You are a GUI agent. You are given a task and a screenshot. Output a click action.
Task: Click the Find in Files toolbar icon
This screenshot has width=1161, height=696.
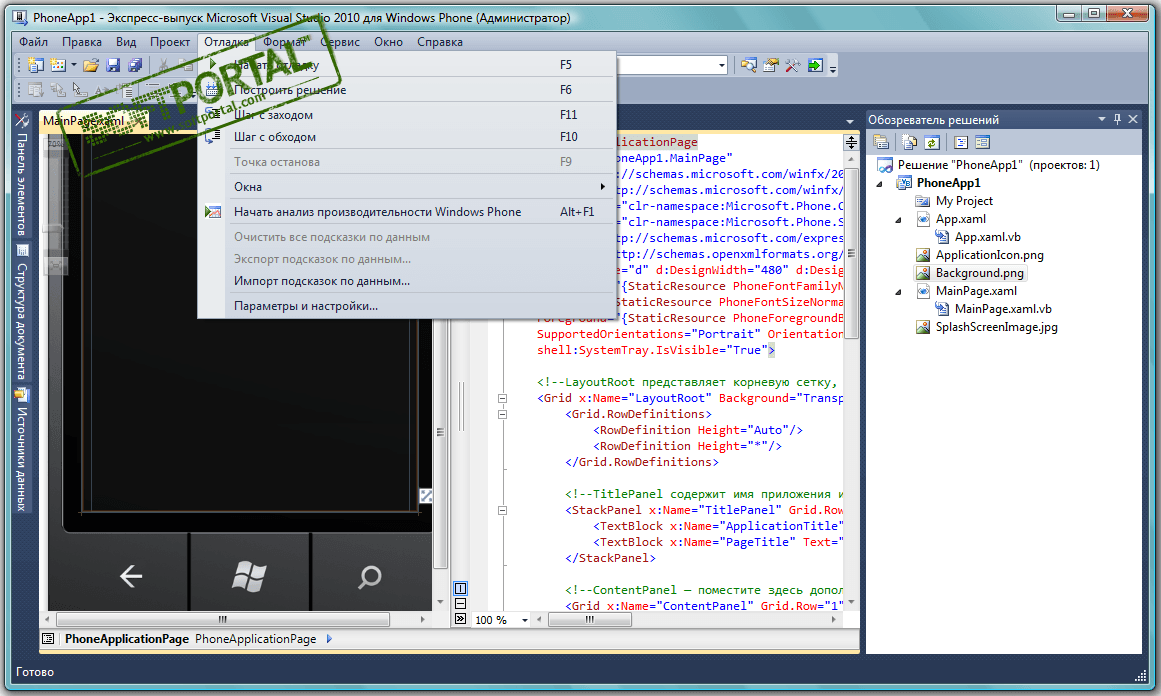pyautogui.click(x=749, y=66)
